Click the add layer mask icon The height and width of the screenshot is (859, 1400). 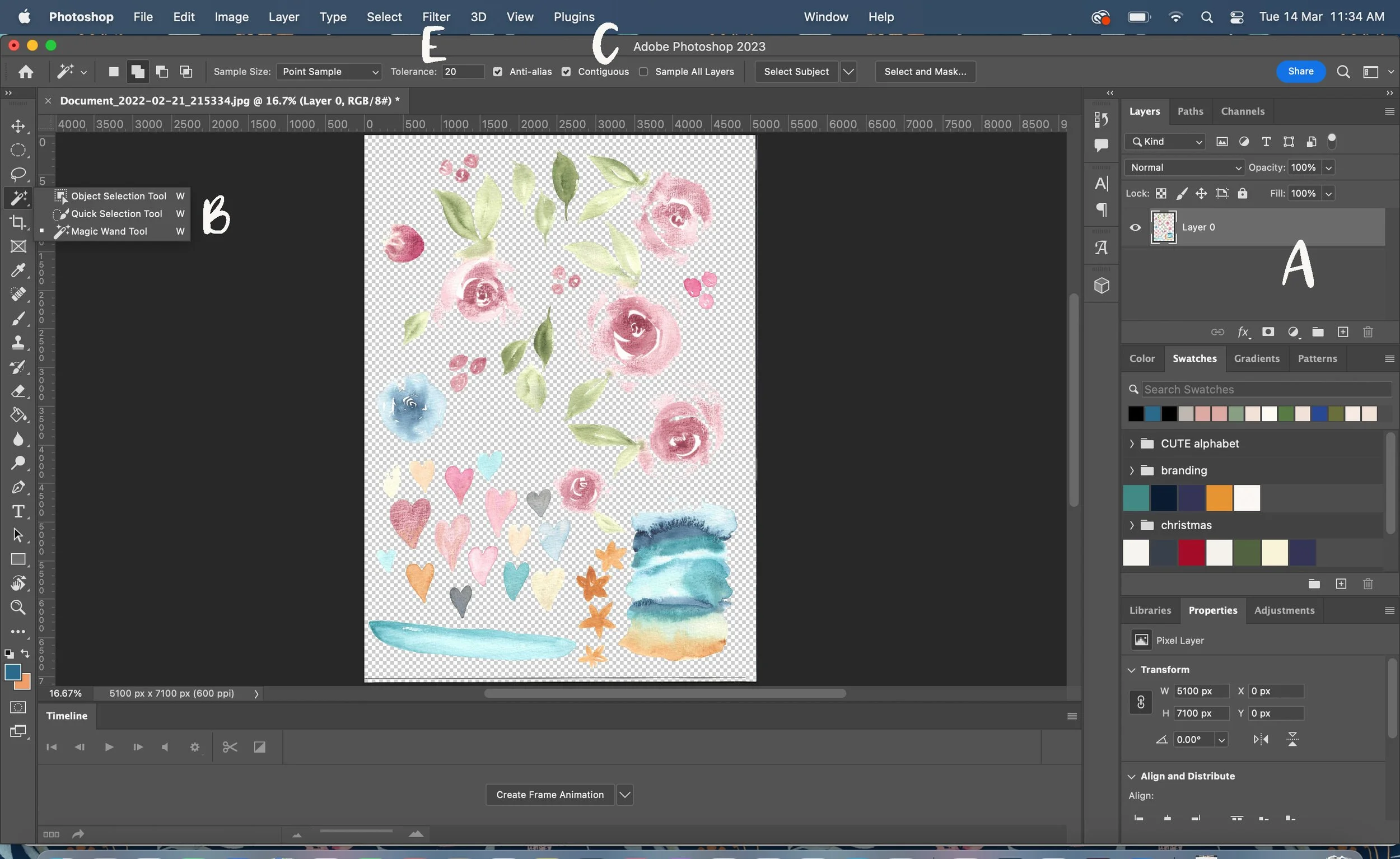[x=1268, y=333]
